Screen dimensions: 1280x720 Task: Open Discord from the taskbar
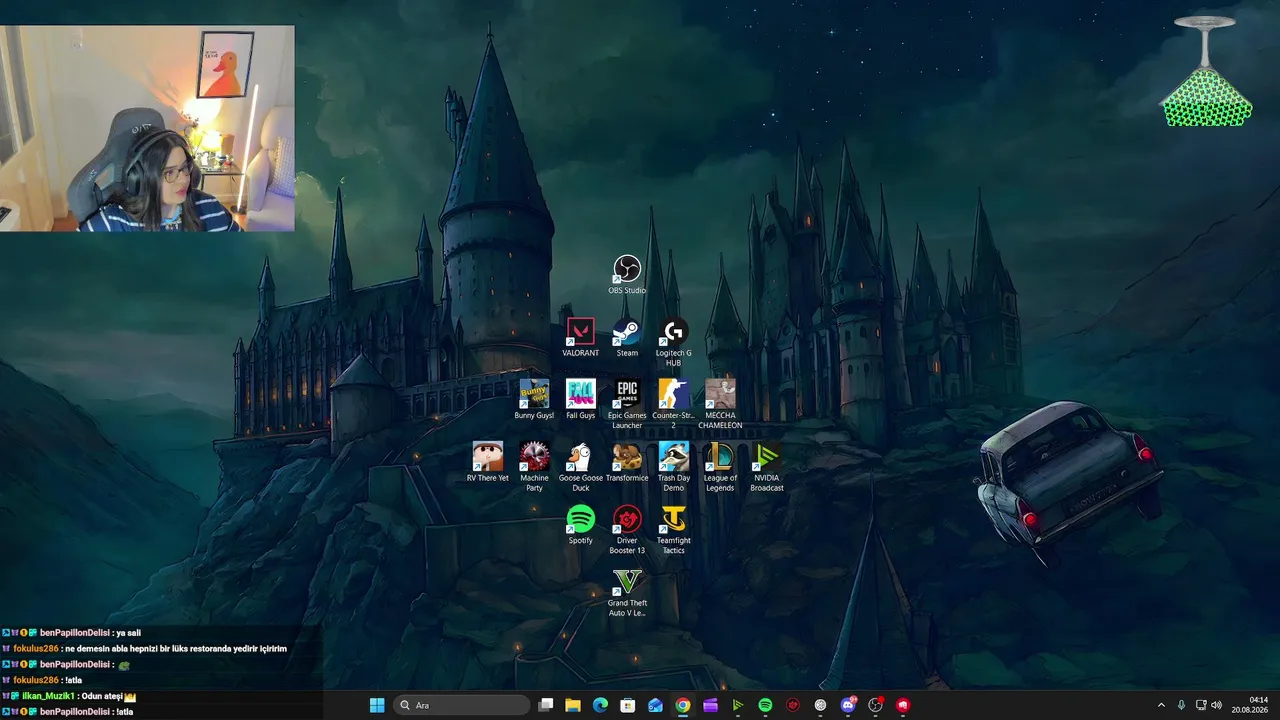(x=848, y=705)
